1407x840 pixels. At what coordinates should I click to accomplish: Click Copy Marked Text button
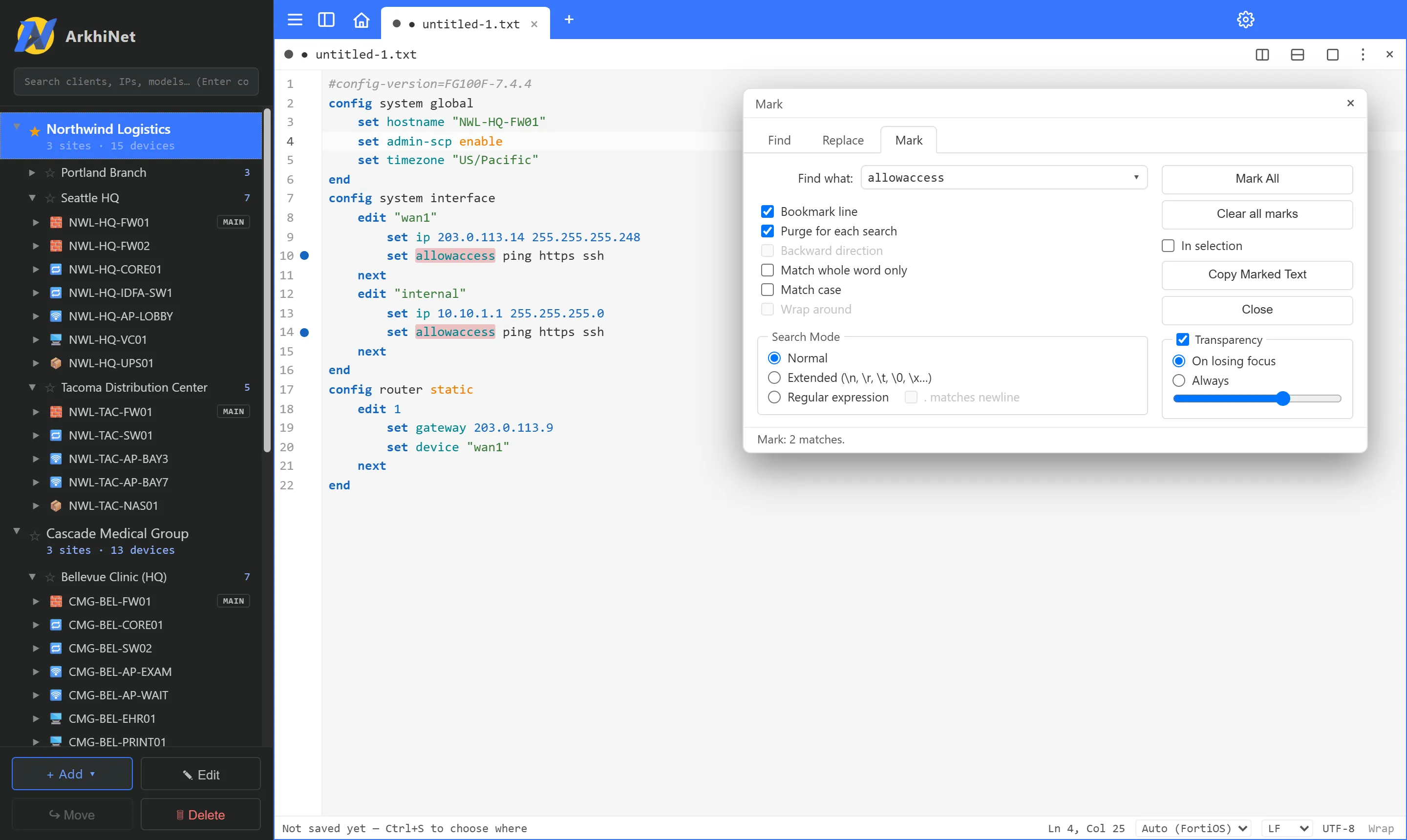click(1257, 274)
